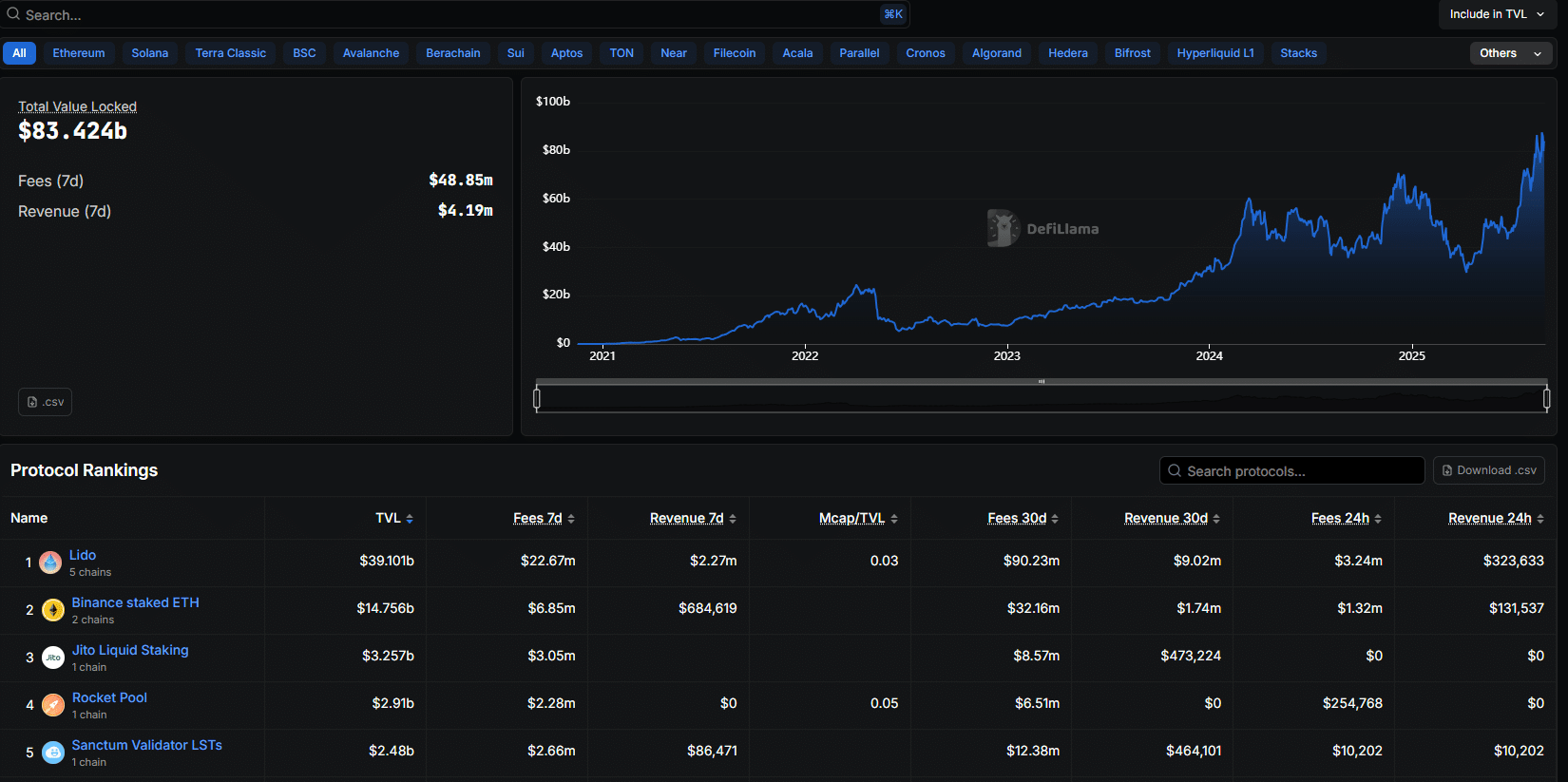Click the Jito Liquid Staking logo icon
1568x782 pixels.
click(53, 658)
